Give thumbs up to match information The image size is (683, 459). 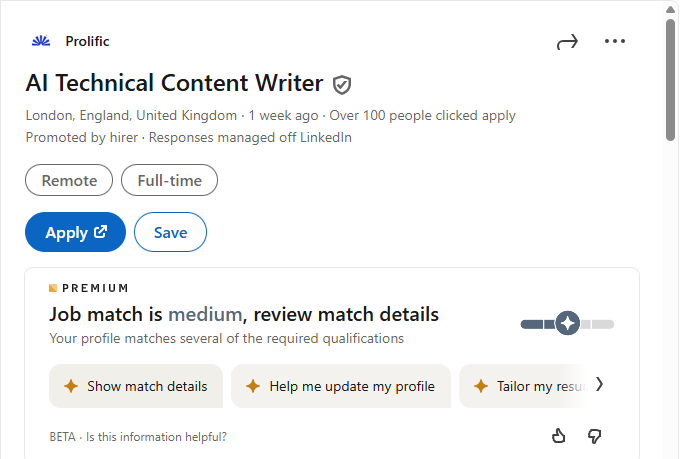(x=559, y=436)
